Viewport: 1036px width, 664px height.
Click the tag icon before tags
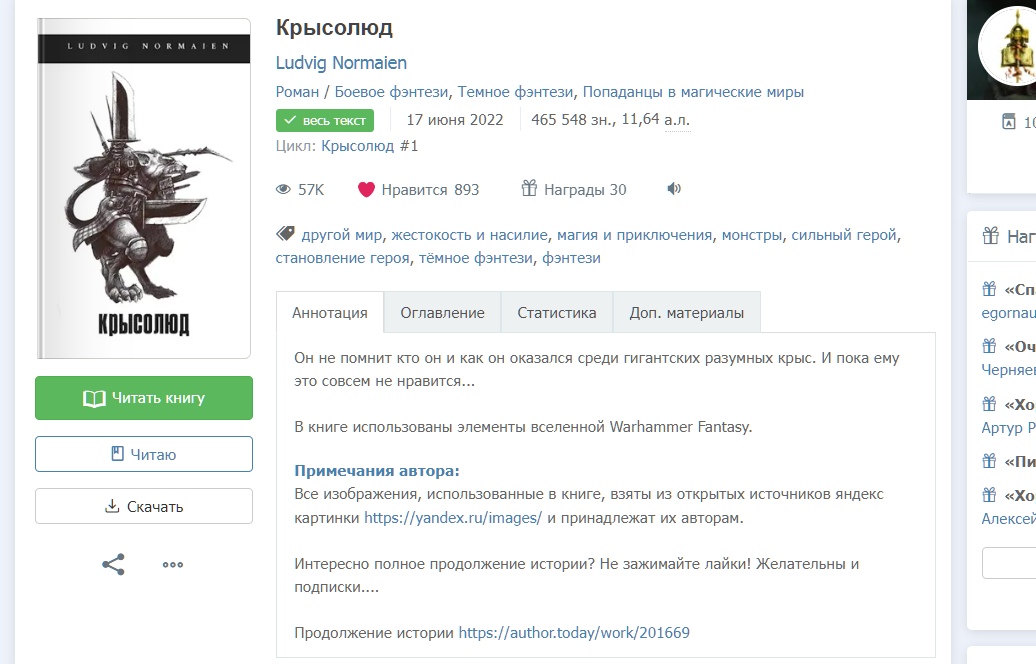coord(285,235)
